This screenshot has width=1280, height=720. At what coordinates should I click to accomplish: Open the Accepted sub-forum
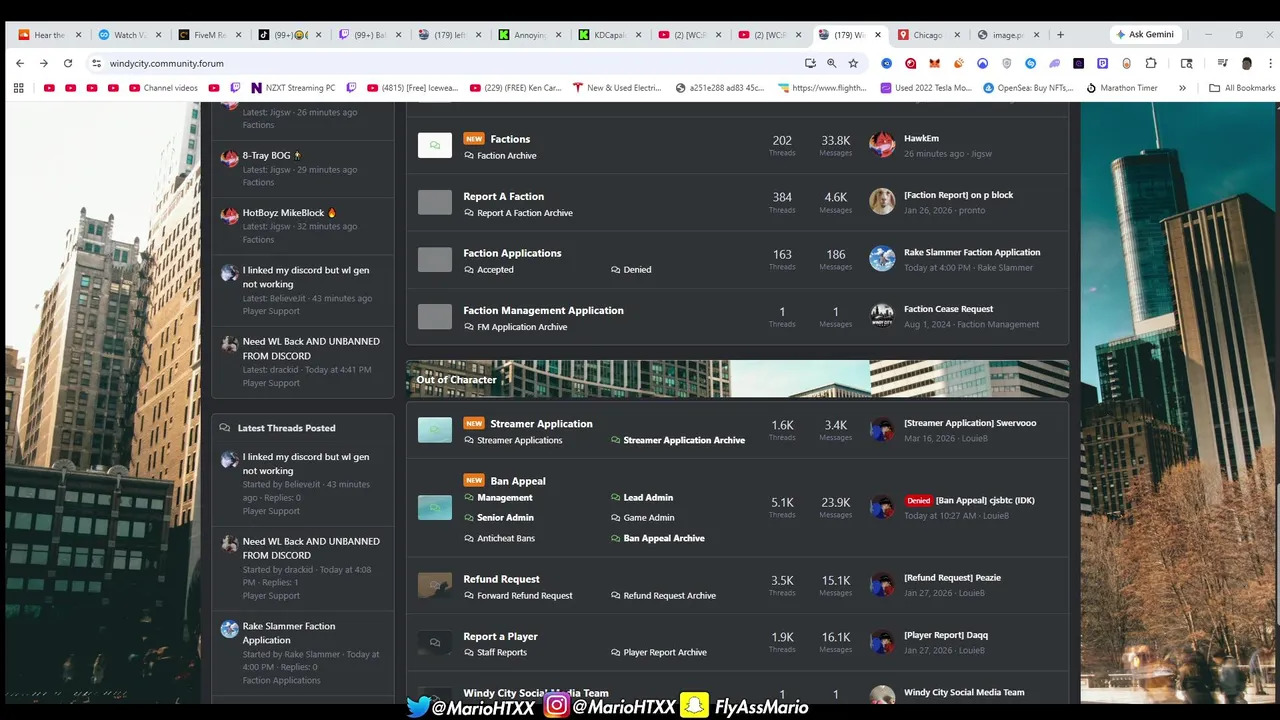[x=495, y=270]
